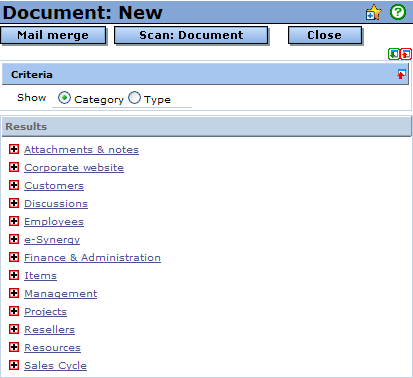
Task: Click the green expand all sections icon
Action: tap(394, 54)
